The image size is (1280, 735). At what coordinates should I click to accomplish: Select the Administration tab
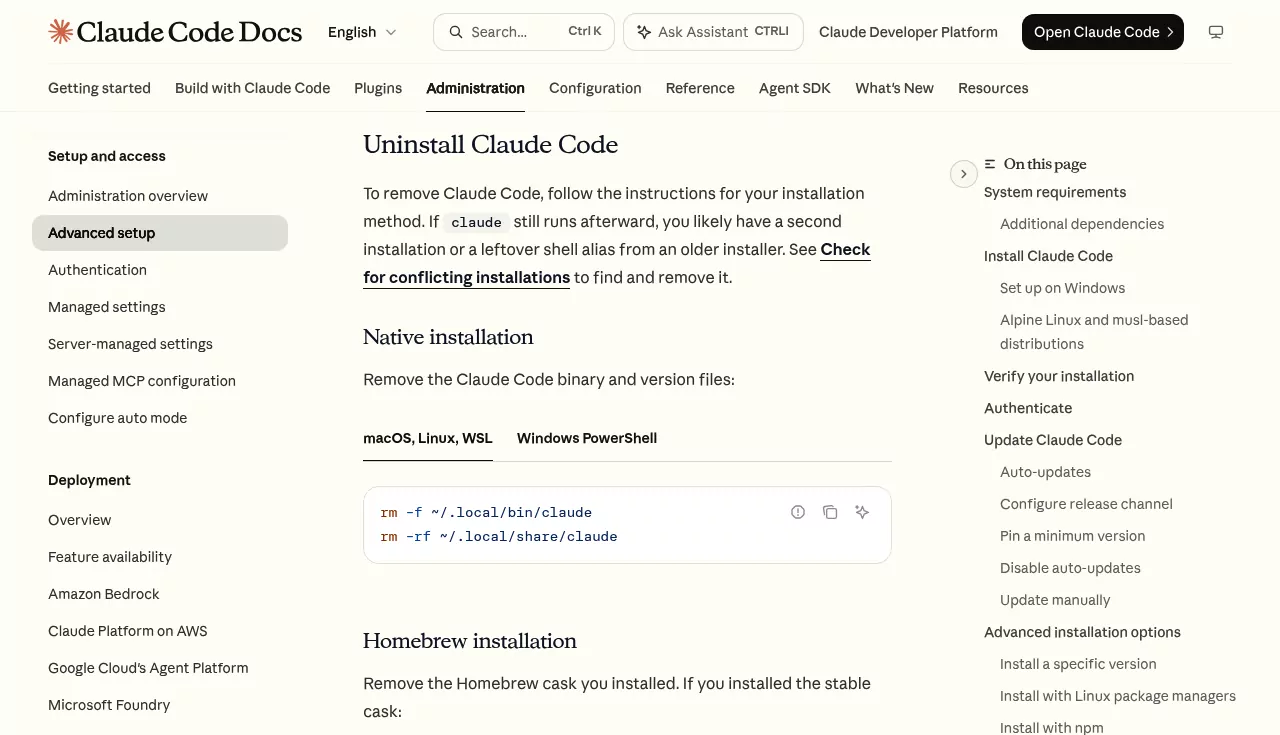475,88
